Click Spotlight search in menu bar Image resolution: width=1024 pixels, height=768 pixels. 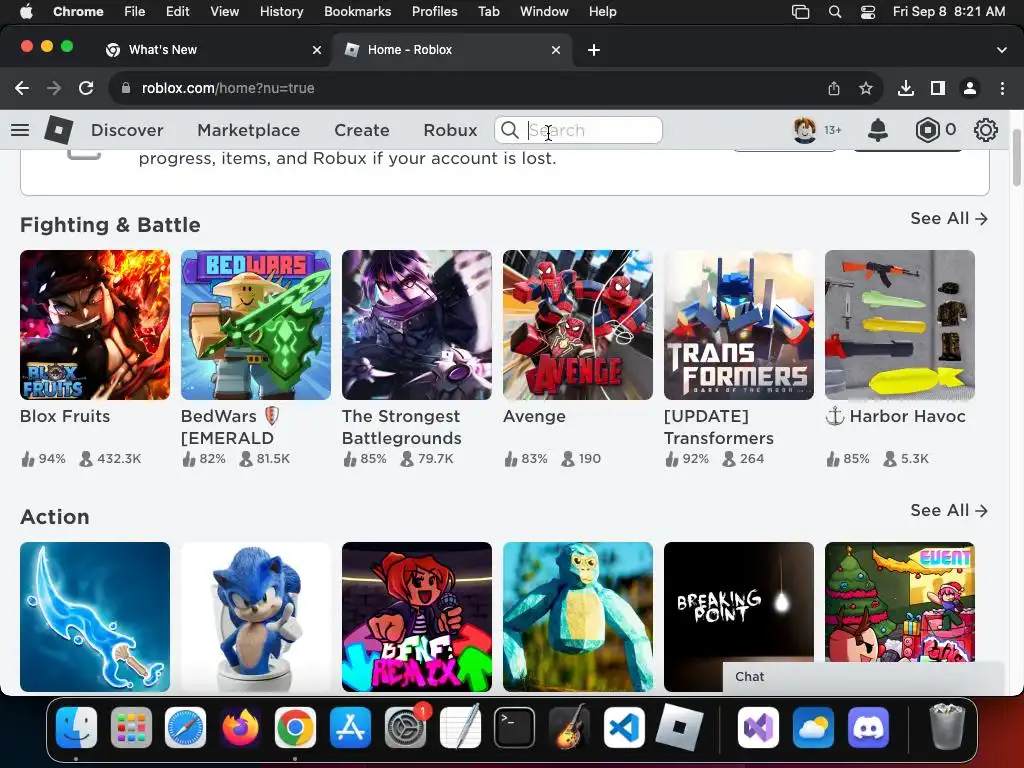point(835,12)
